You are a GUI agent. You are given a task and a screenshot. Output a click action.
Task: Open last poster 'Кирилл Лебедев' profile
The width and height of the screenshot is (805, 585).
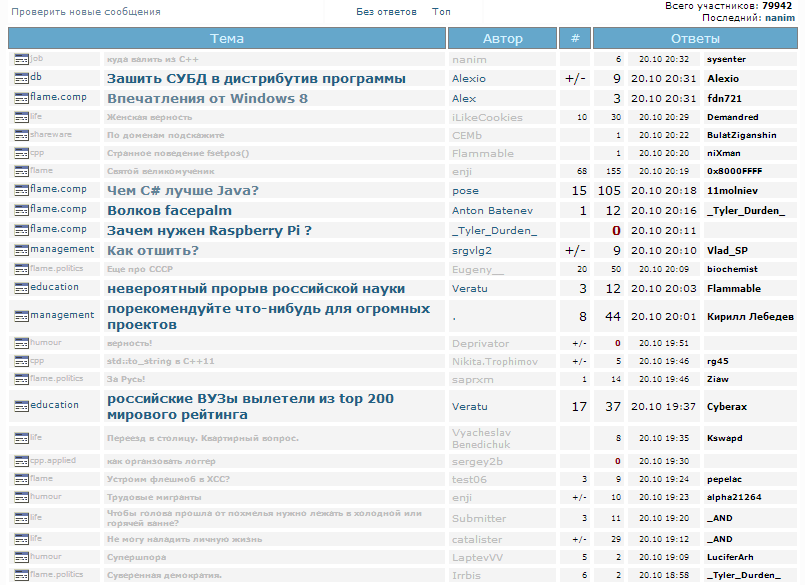coord(750,316)
